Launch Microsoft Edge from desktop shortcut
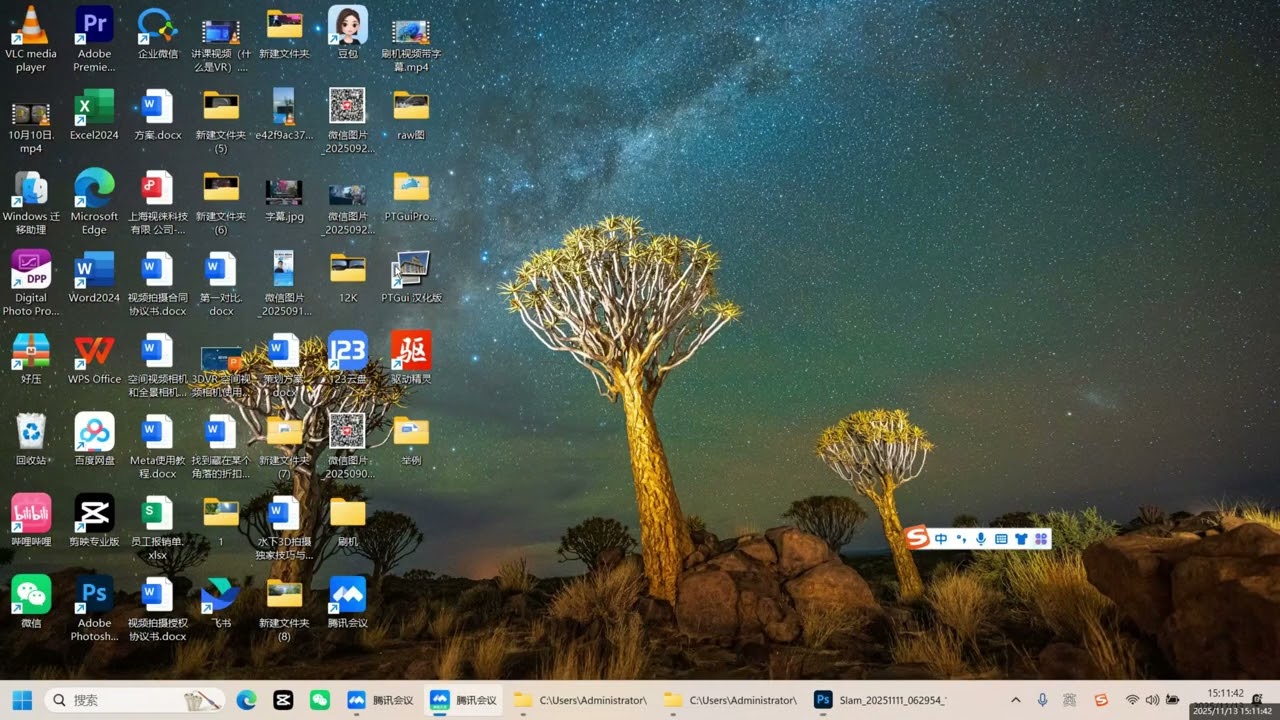 pos(94,202)
